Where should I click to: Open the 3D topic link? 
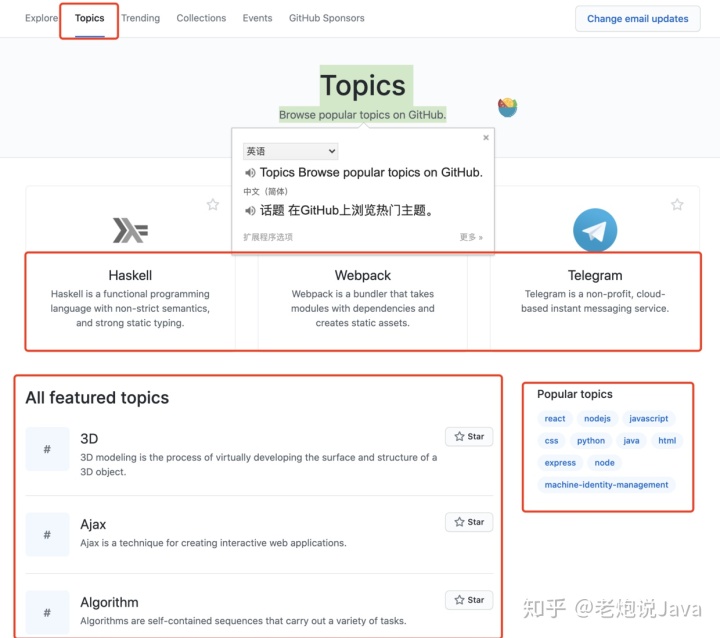(89, 439)
